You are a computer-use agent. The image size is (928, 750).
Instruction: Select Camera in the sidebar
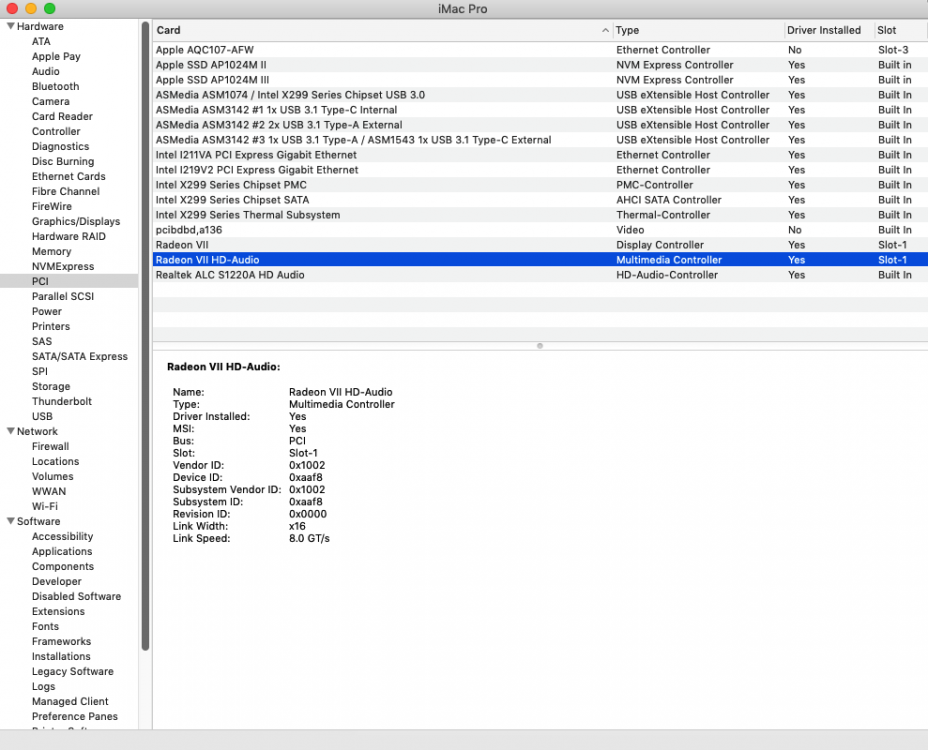point(50,101)
